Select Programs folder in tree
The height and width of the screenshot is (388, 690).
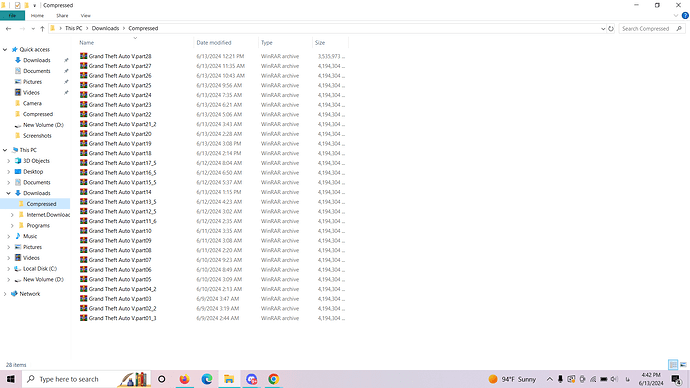tap(38, 225)
